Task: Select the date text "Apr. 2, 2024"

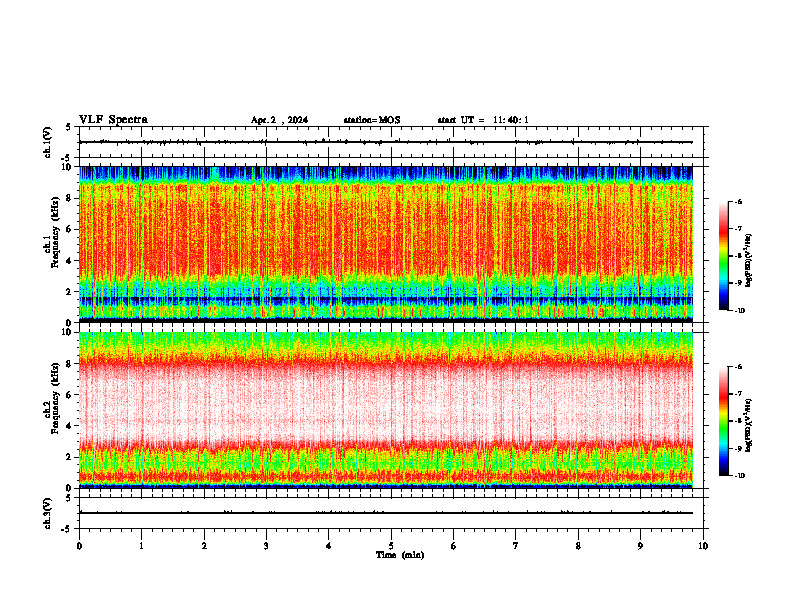Action: (279, 120)
